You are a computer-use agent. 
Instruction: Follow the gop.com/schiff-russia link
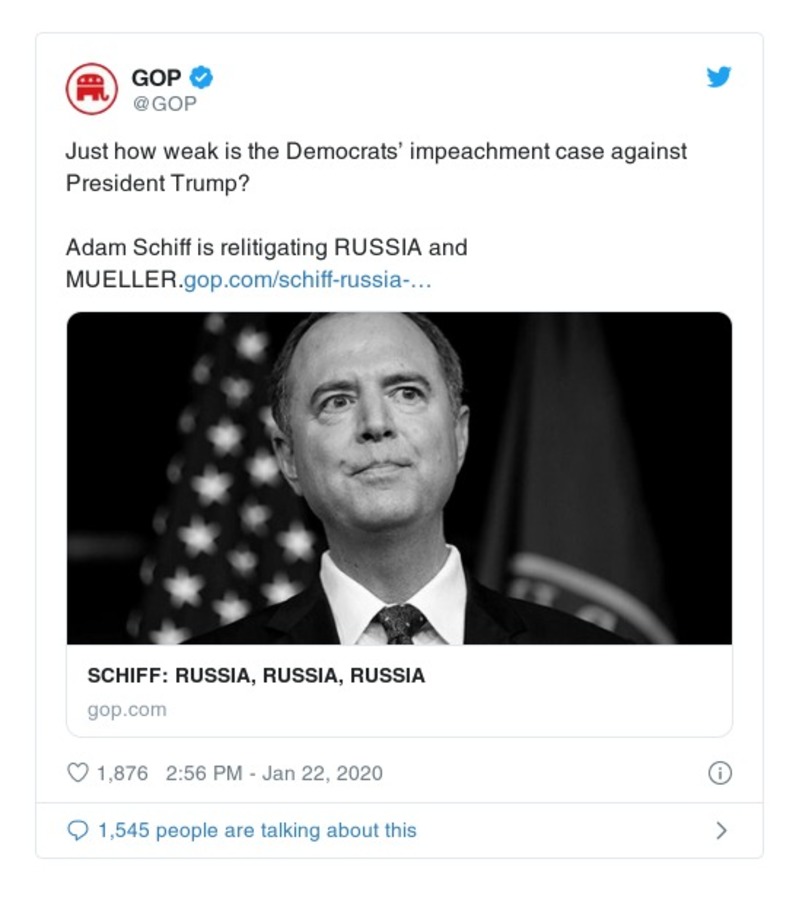coord(307,279)
